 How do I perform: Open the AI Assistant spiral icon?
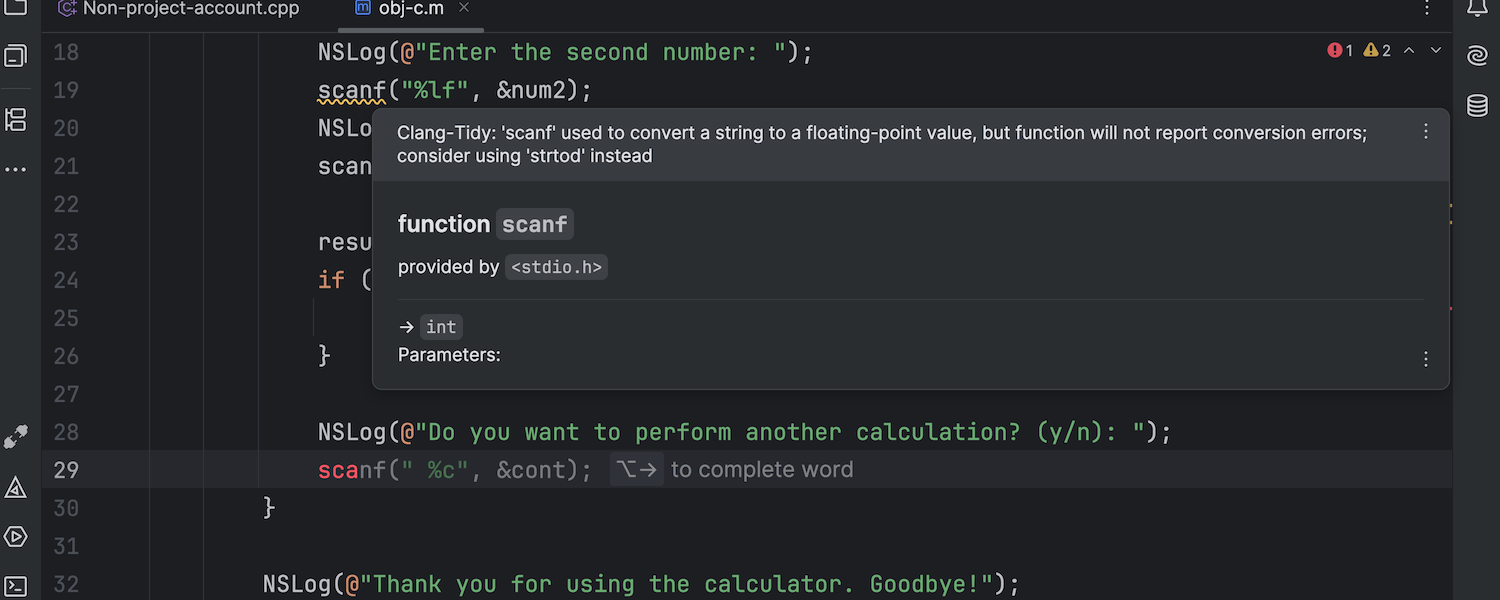(1477, 56)
